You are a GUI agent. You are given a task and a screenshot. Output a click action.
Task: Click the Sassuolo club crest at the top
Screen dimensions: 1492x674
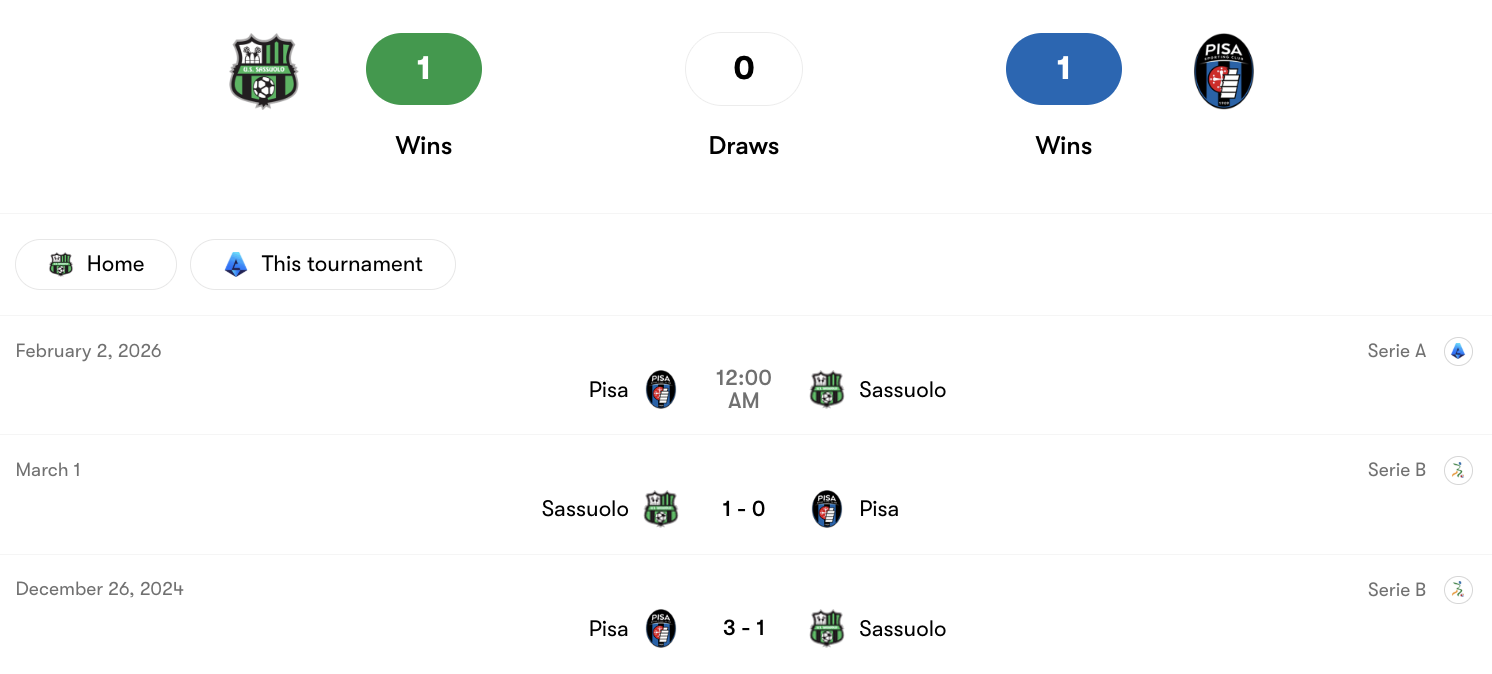click(263, 69)
